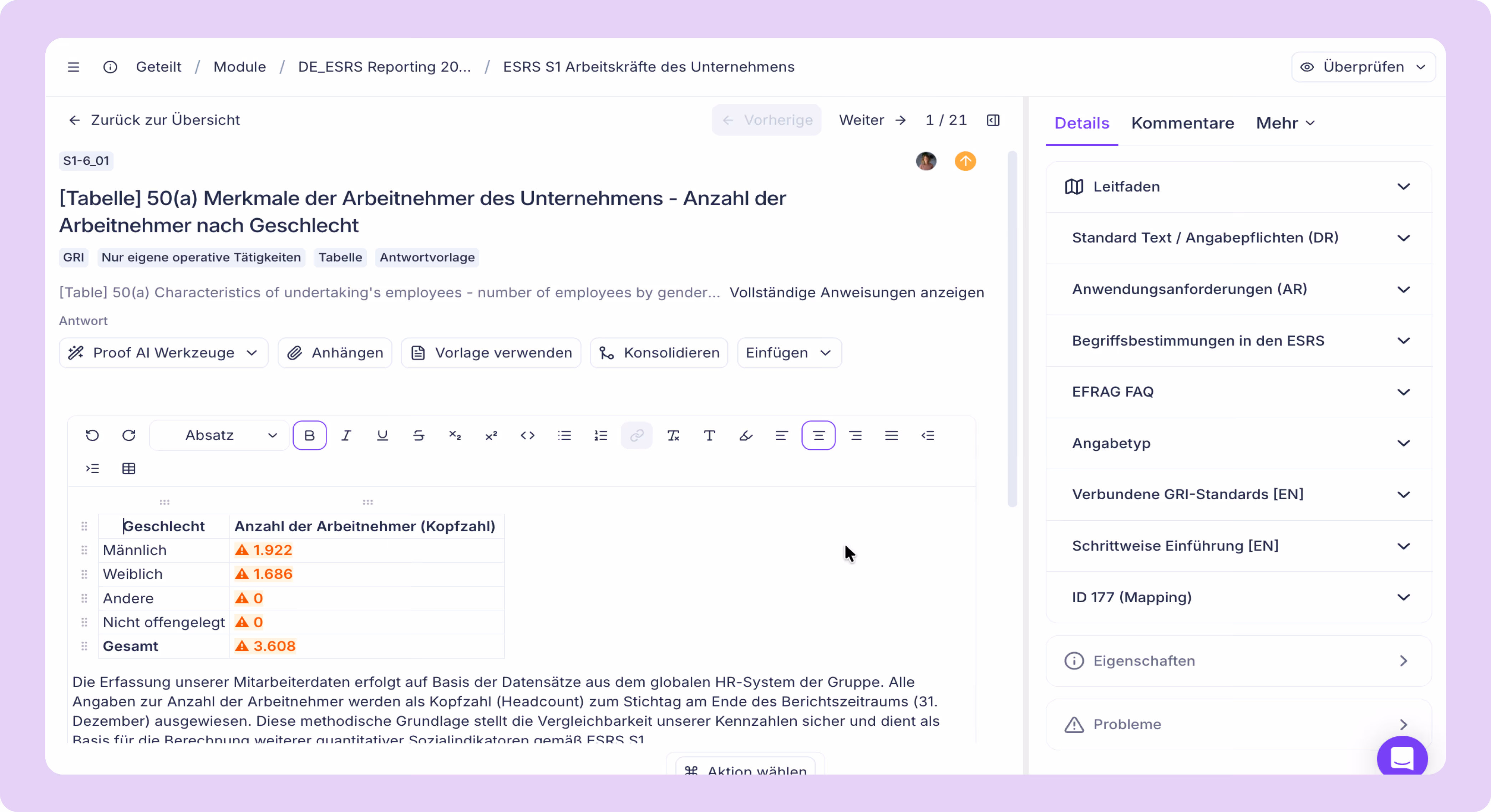Insert a bulleted list
The image size is (1491, 812).
tap(564, 435)
